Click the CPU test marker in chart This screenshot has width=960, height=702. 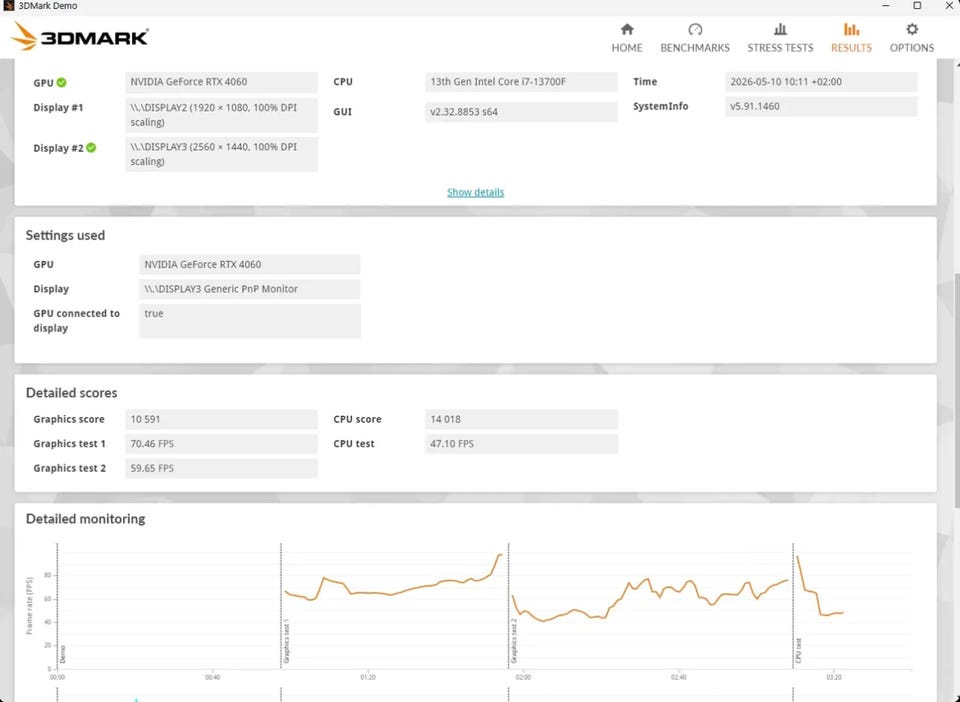pos(798,651)
